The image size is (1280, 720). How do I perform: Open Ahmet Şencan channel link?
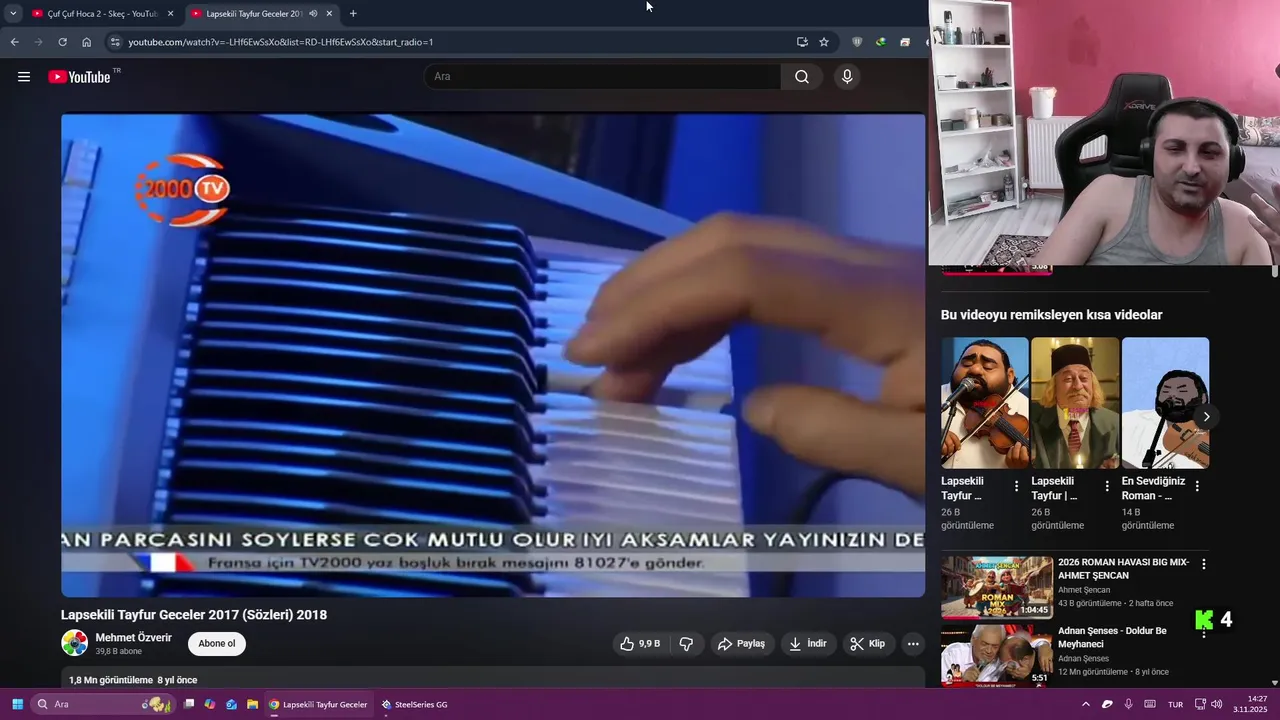[1084, 590]
